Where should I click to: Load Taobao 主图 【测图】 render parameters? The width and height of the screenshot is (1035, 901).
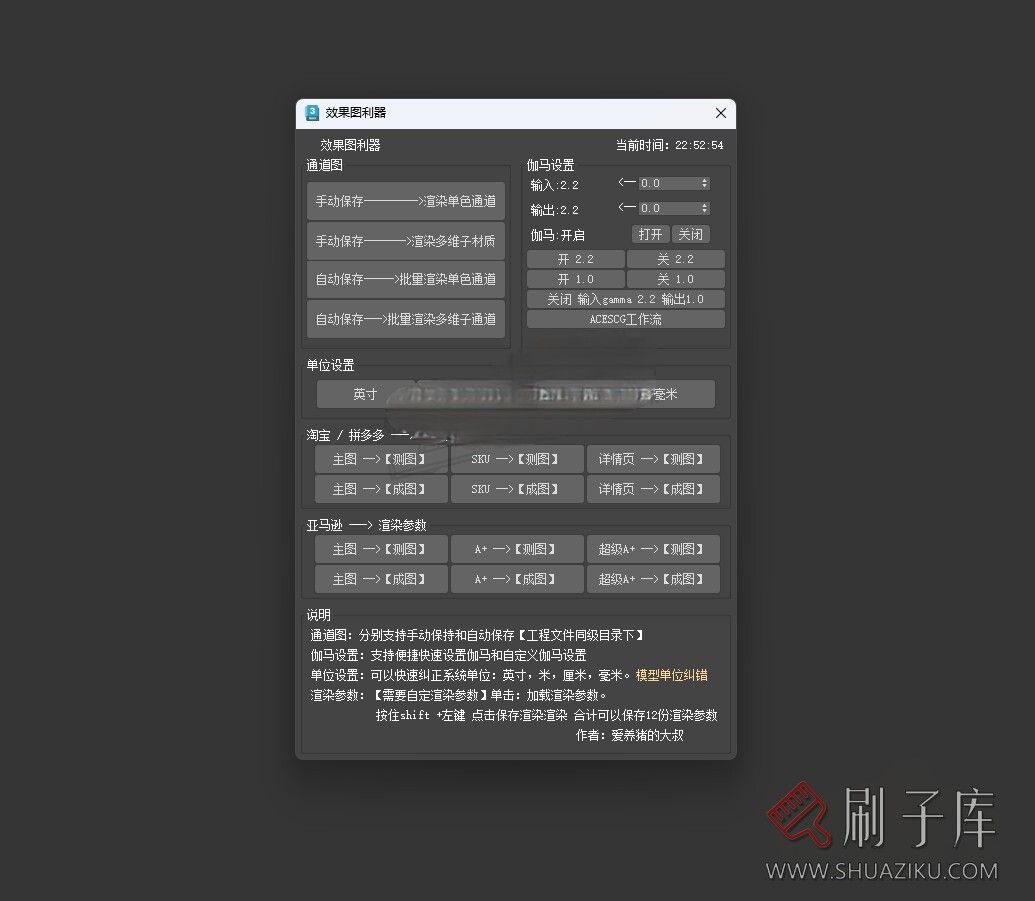pos(381,459)
